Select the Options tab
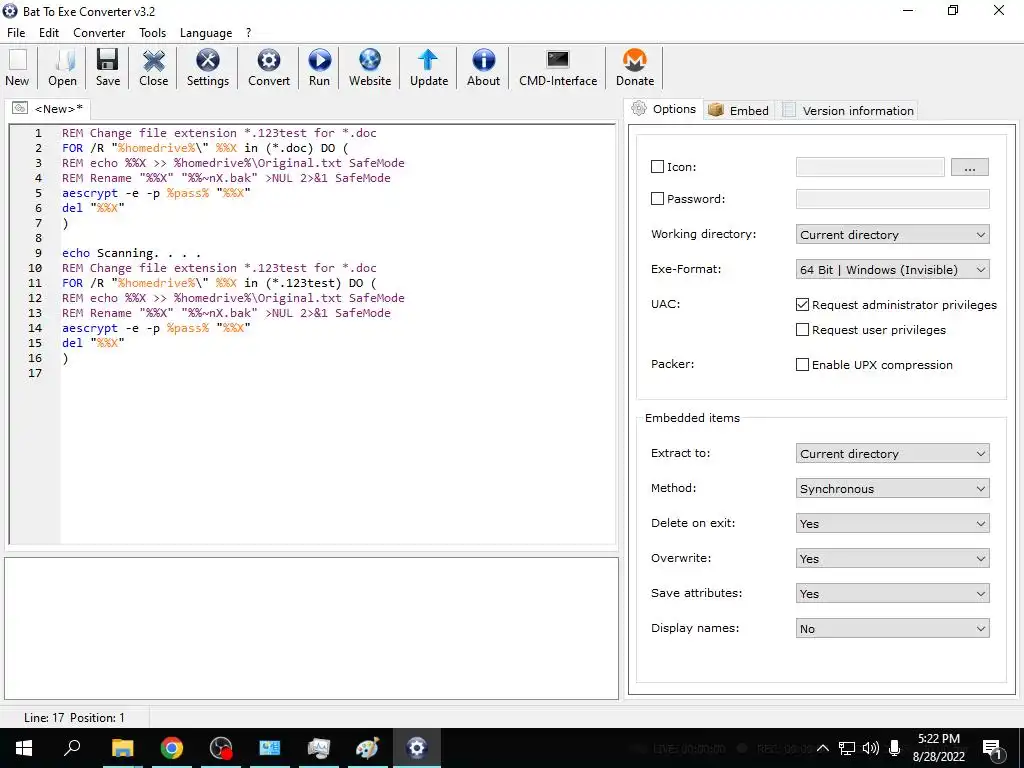The width and height of the screenshot is (1024, 768). coord(664,109)
